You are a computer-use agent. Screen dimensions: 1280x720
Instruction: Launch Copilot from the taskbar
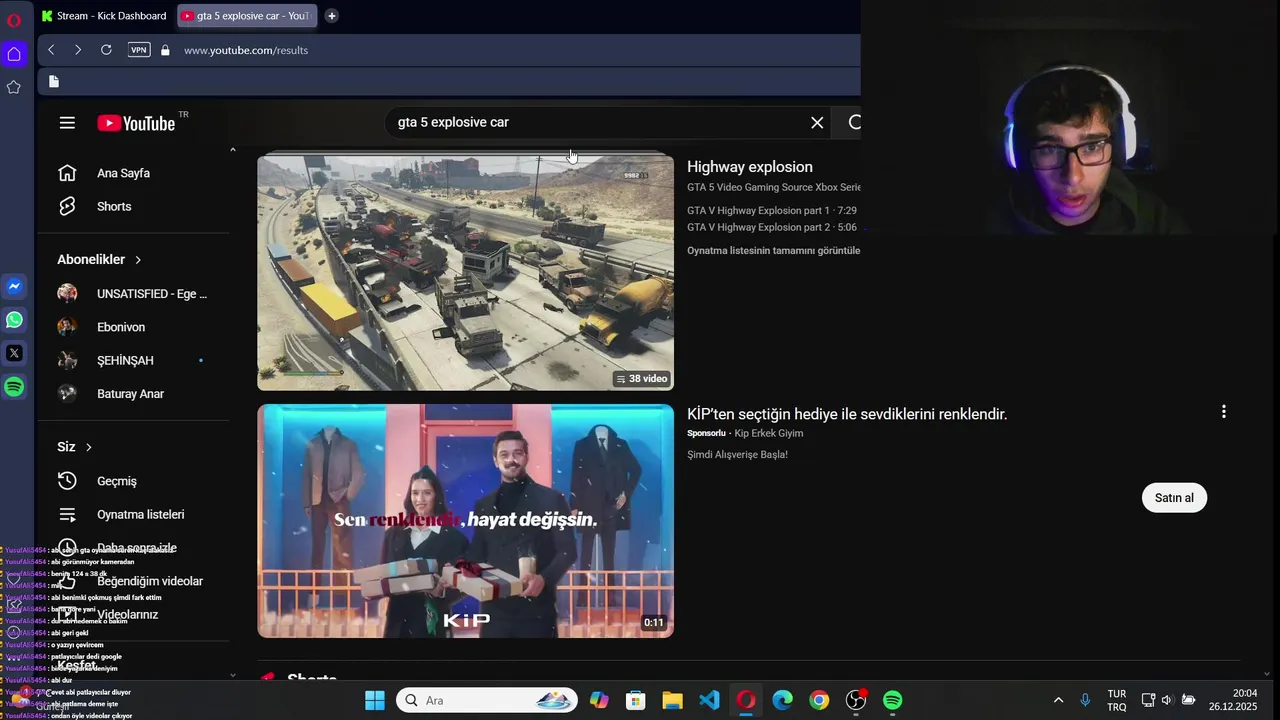click(599, 700)
